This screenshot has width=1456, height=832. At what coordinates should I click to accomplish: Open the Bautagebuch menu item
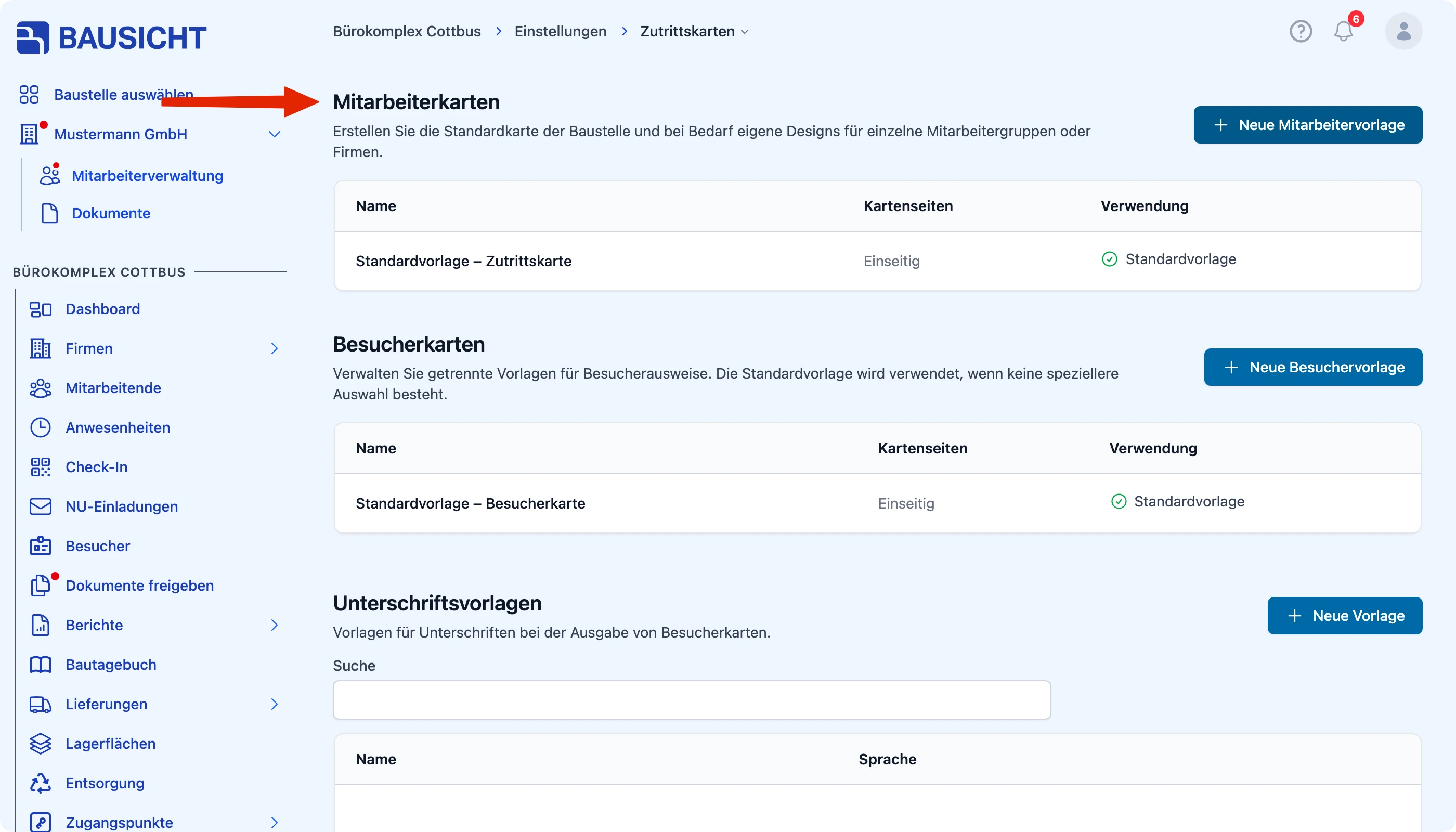[111, 665]
